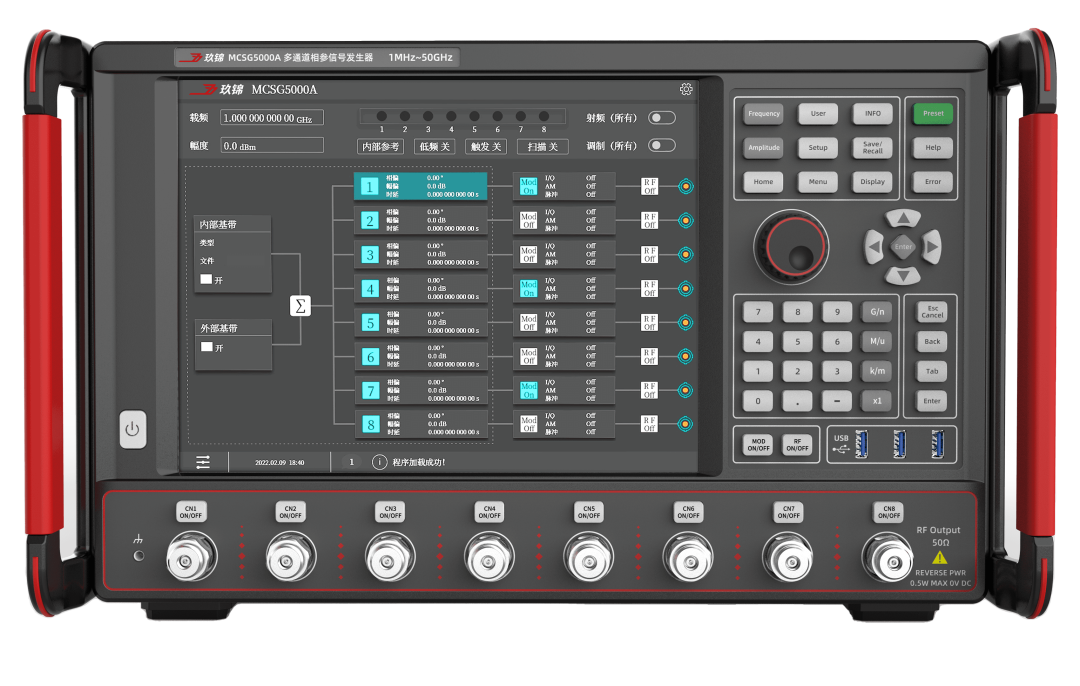Click channel 2 output connector icon on screen
This screenshot has height=686, width=1080.
(685, 220)
